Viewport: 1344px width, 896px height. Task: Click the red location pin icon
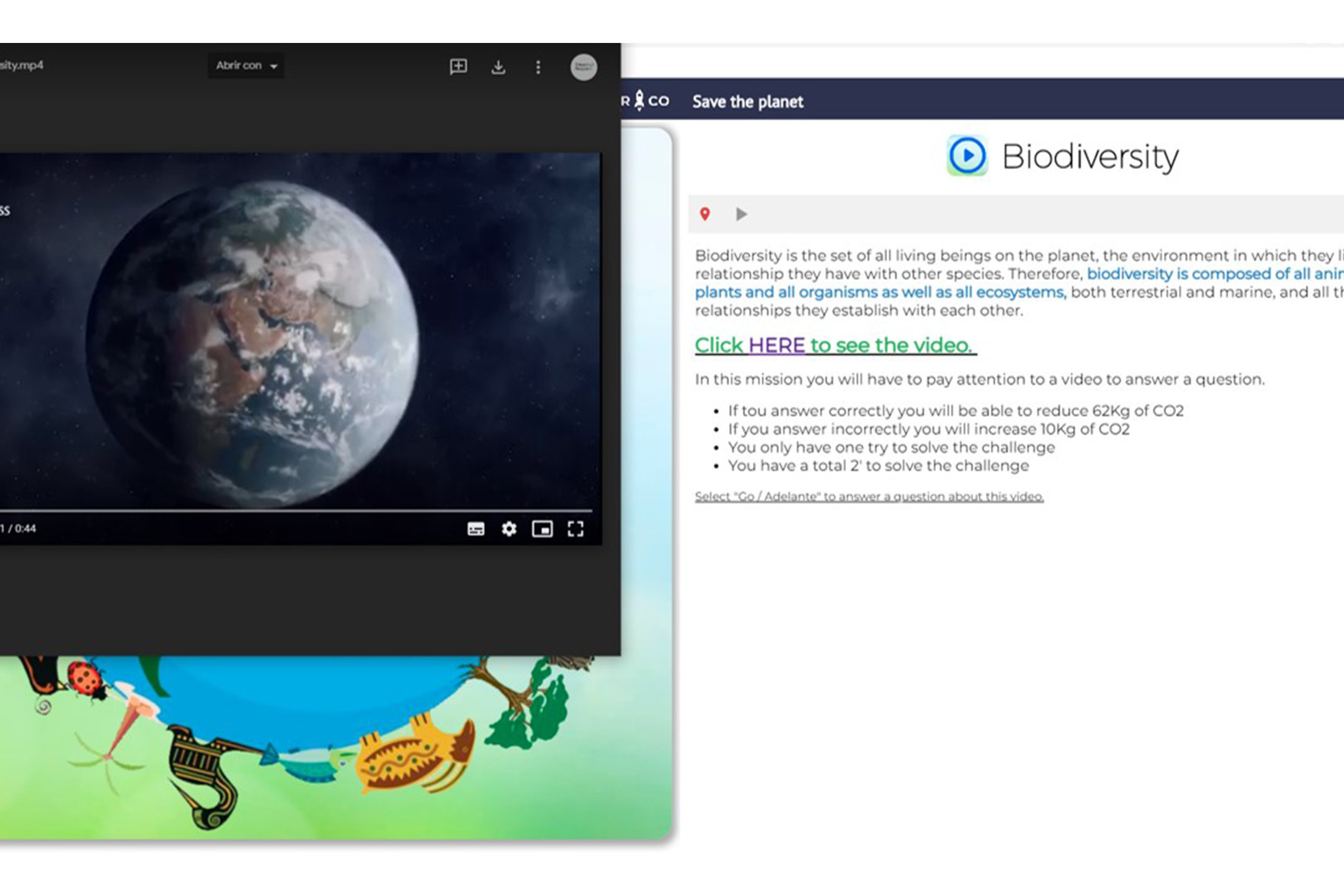[704, 214]
